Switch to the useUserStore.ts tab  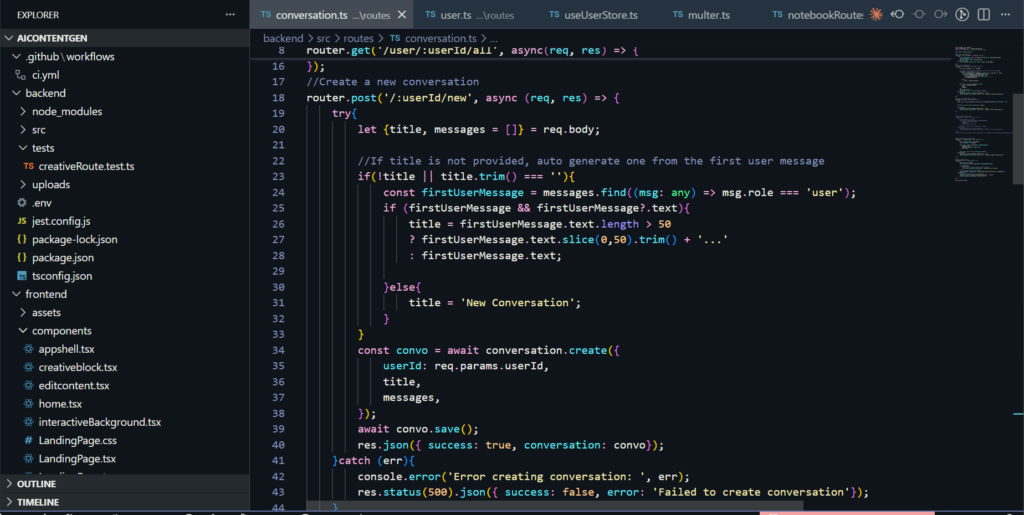[x=600, y=15]
